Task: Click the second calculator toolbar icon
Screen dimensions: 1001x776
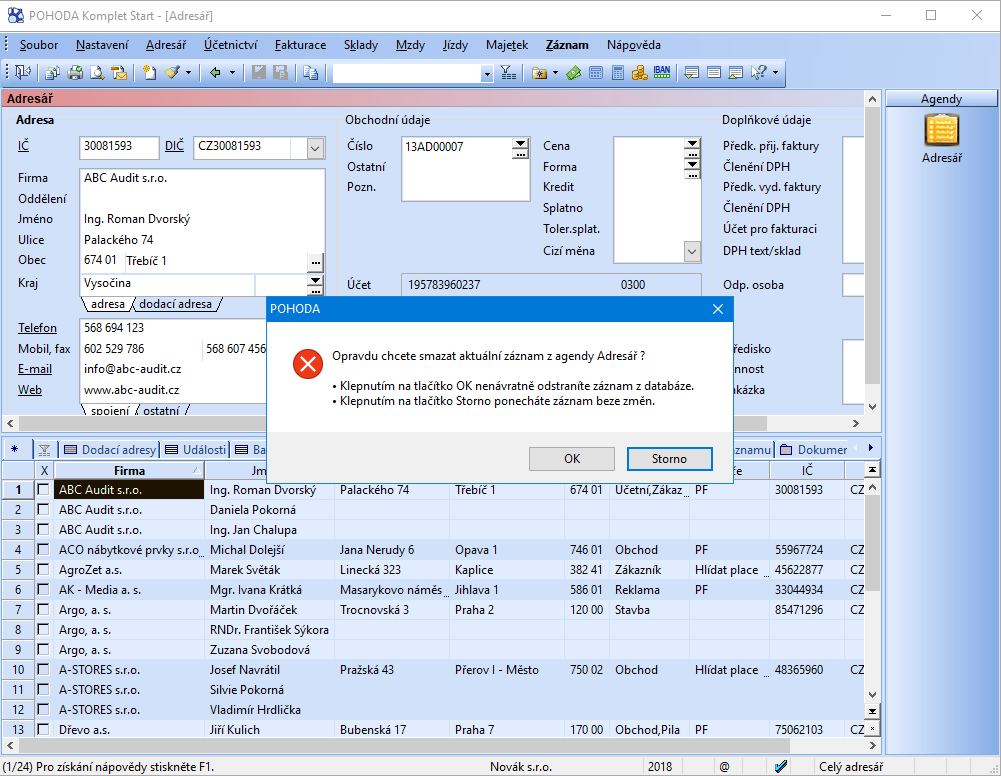Action: (x=617, y=73)
